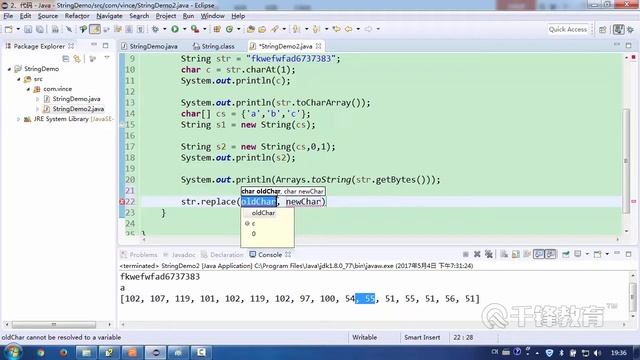This screenshot has height=360, width=640.
Task: Collapse the src folder node
Action: (19, 79)
